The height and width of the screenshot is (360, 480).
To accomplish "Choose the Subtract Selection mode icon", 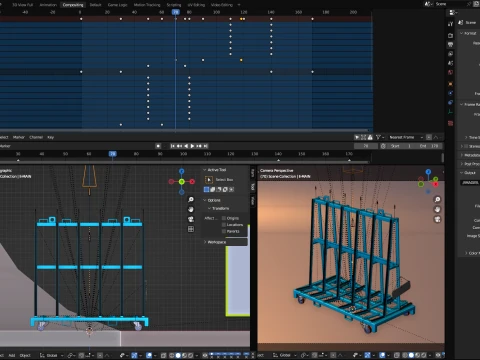I will (x=219, y=189).
